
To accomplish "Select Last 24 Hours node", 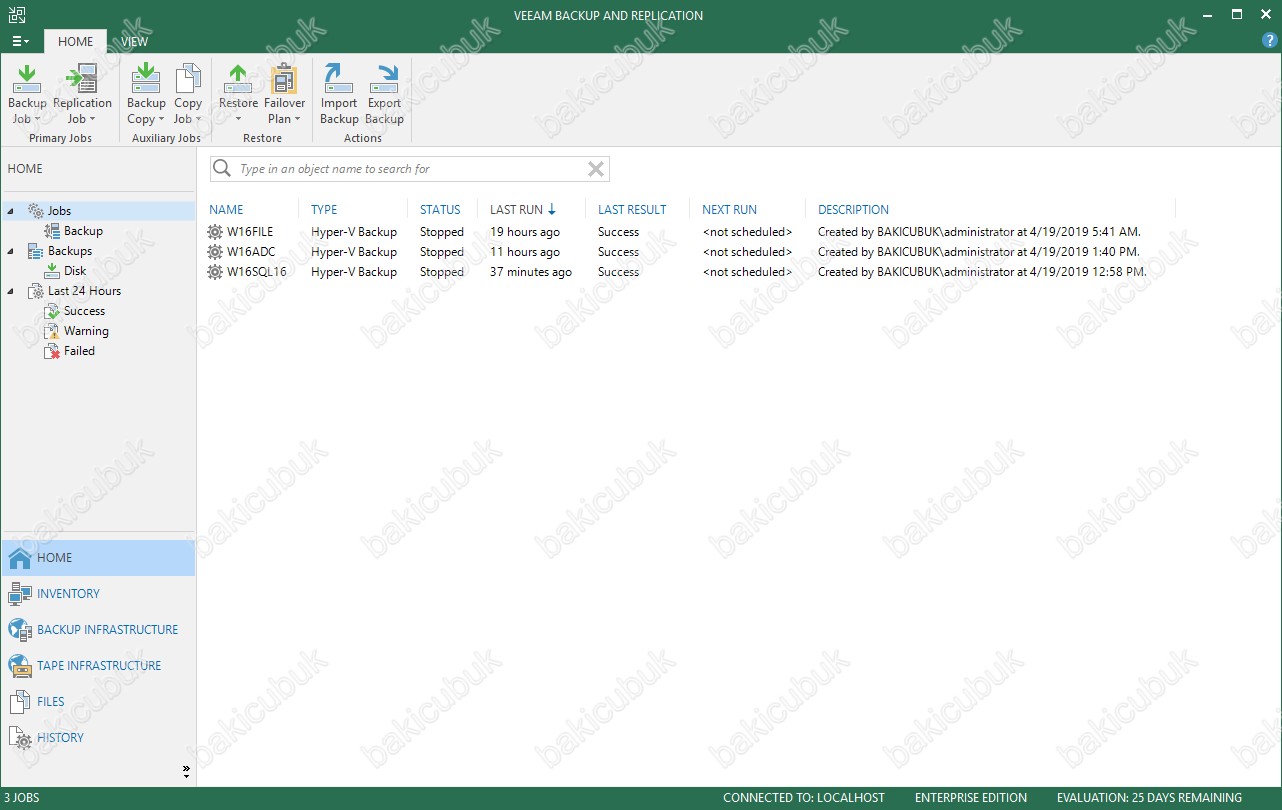I will tap(84, 291).
